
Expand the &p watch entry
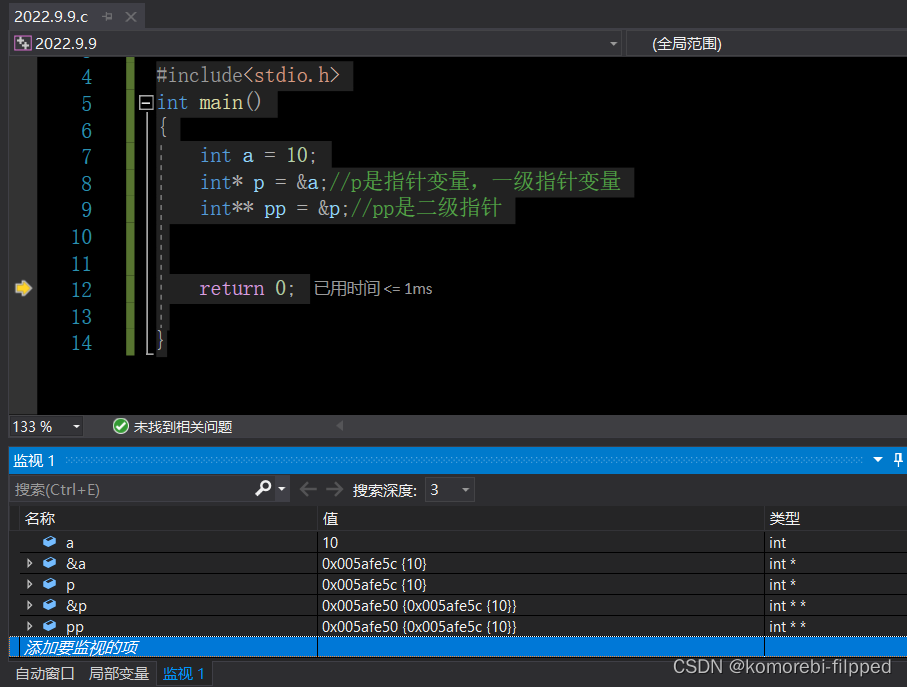coord(30,605)
